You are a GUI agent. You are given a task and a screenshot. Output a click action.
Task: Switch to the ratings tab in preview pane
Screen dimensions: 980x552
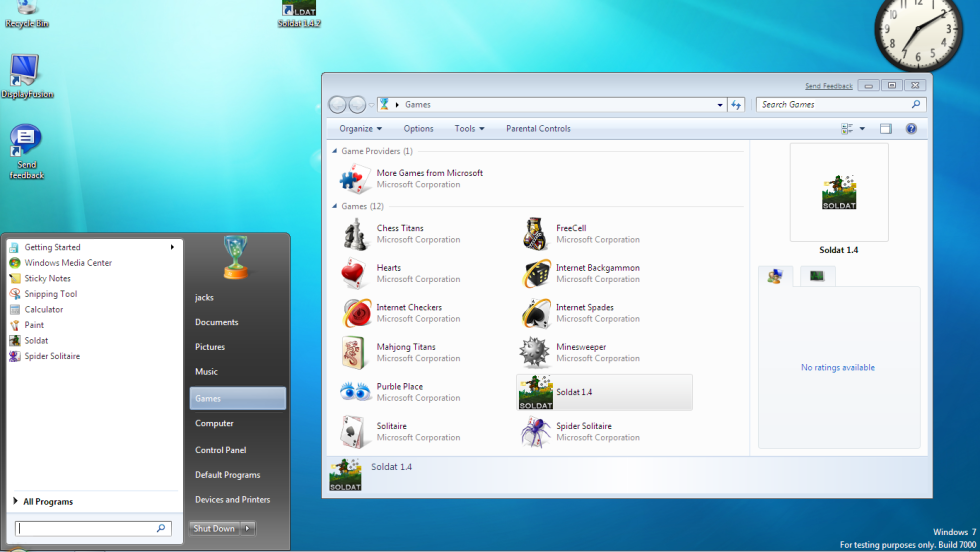click(775, 276)
